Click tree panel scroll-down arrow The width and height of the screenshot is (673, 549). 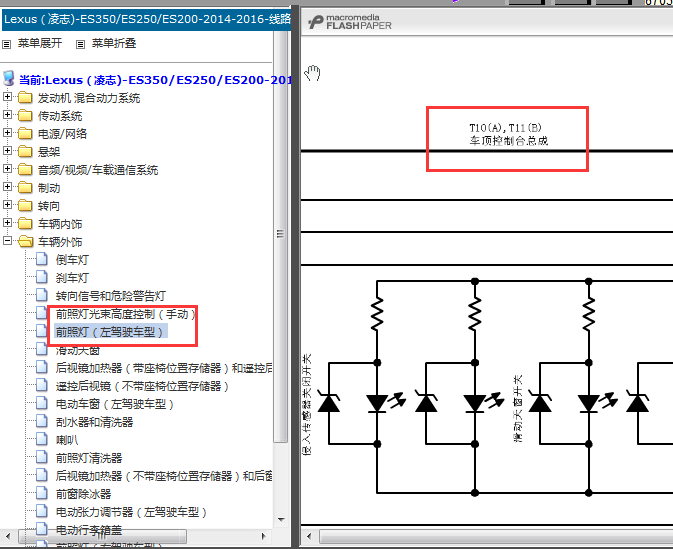click(x=281, y=520)
